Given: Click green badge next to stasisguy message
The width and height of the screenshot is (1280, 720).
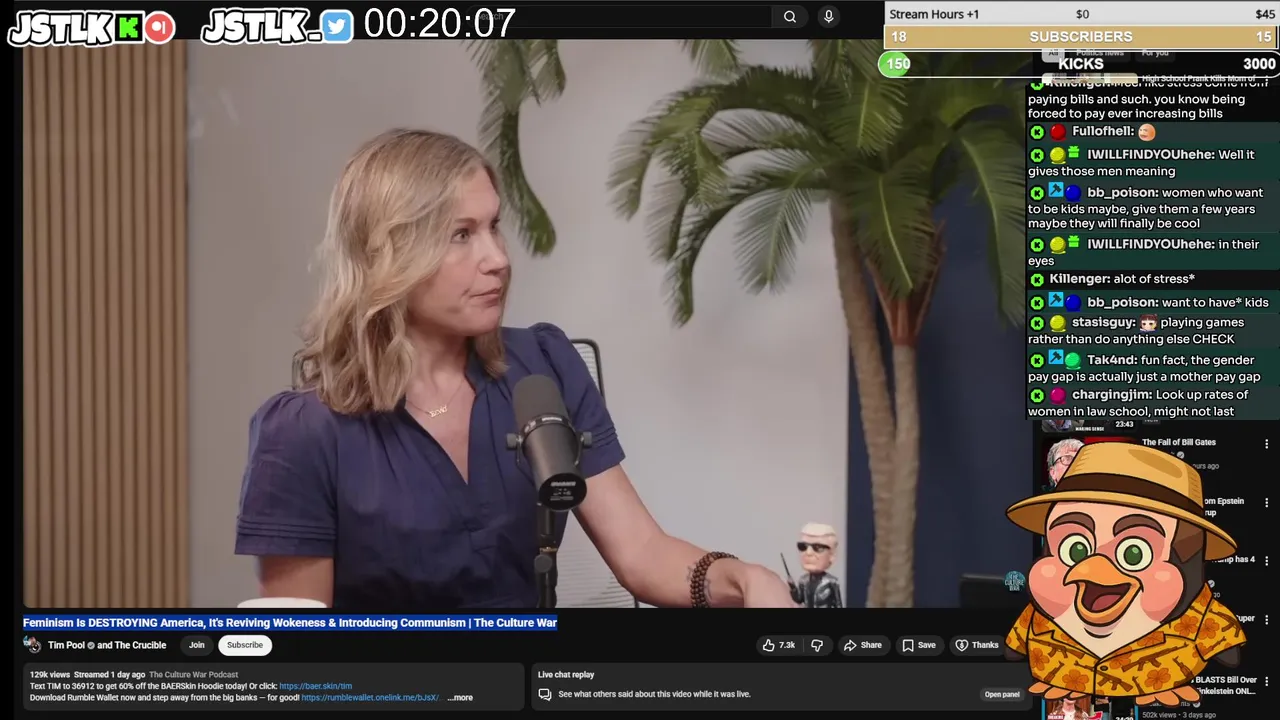Looking at the screenshot, I should pos(1037,323).
